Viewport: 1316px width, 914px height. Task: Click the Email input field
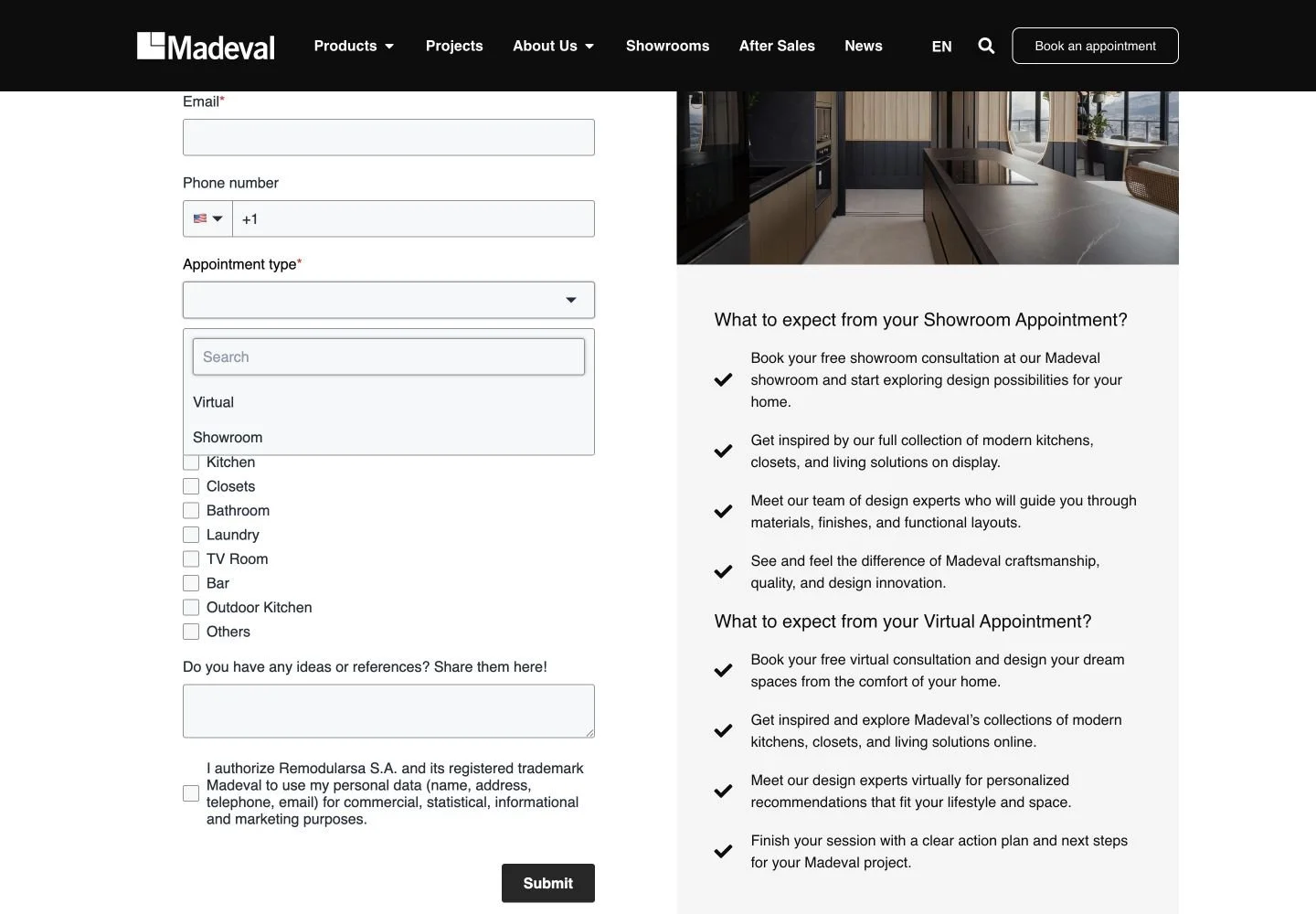(388, 137)
